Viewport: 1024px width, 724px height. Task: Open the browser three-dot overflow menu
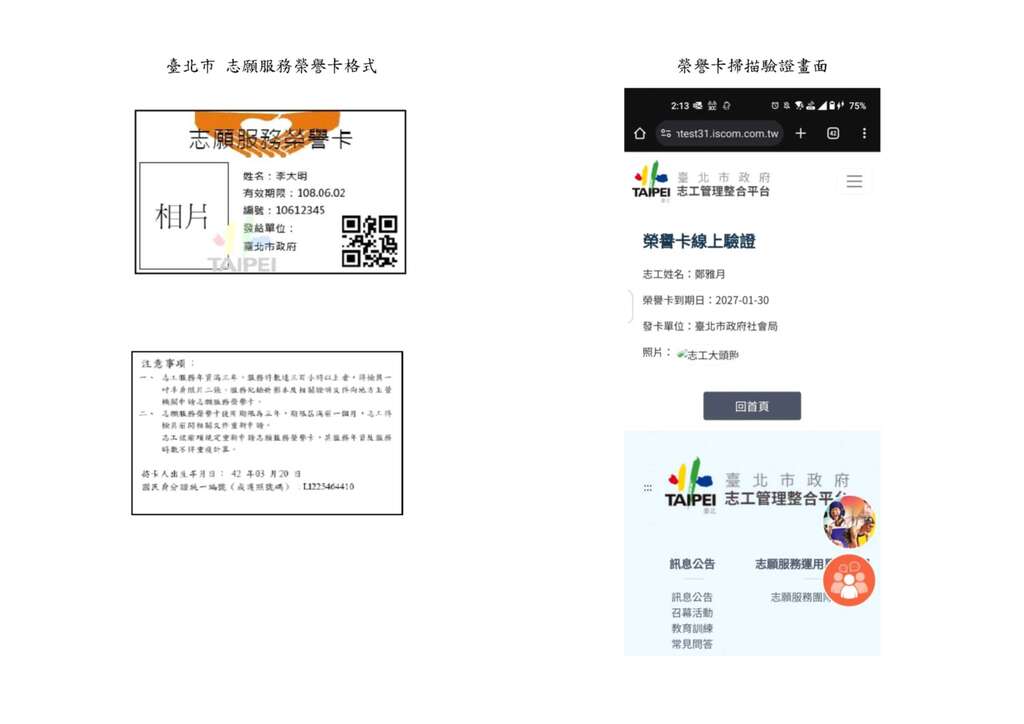(864, 133)
